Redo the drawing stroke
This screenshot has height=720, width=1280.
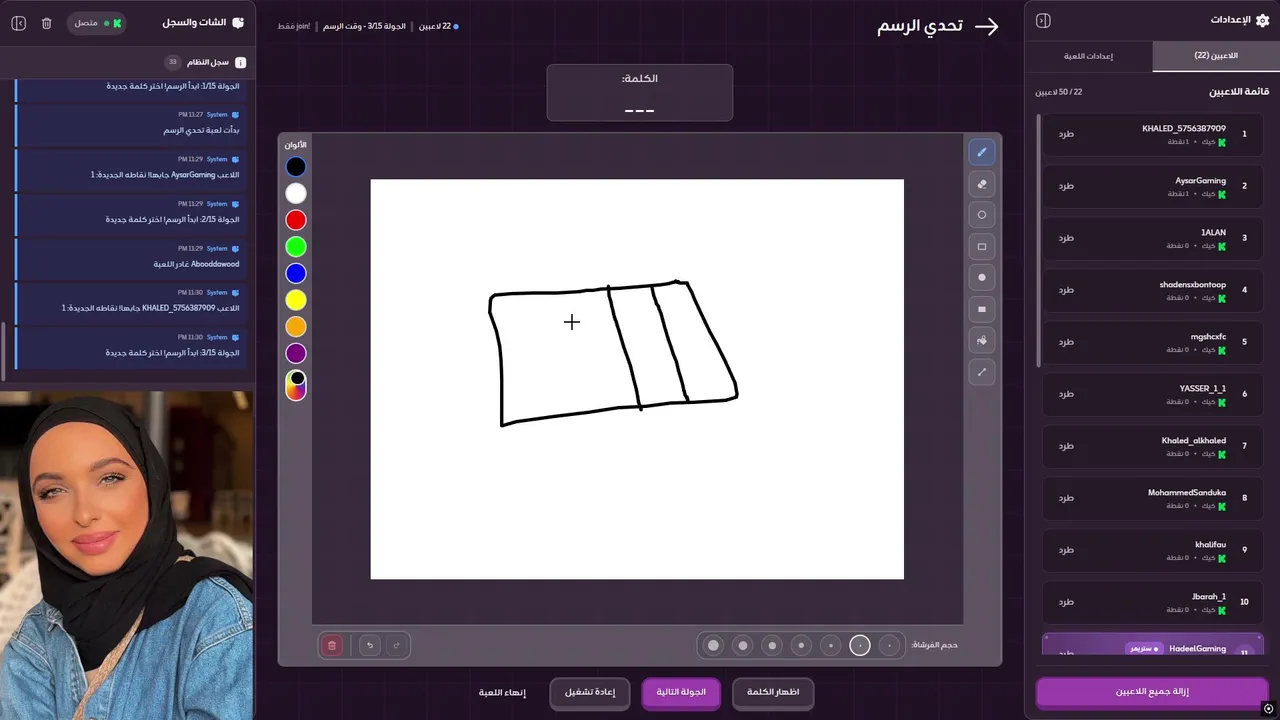pyautogui.click(x=396, y=645)
